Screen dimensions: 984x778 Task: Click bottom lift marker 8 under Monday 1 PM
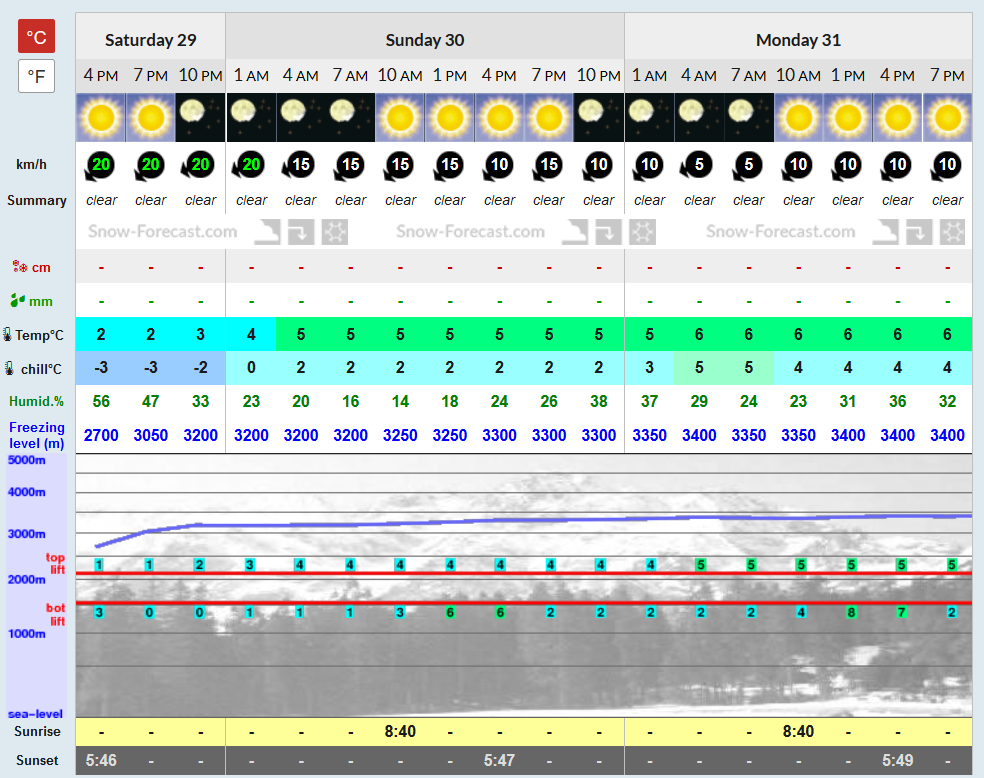click(851, 612)
